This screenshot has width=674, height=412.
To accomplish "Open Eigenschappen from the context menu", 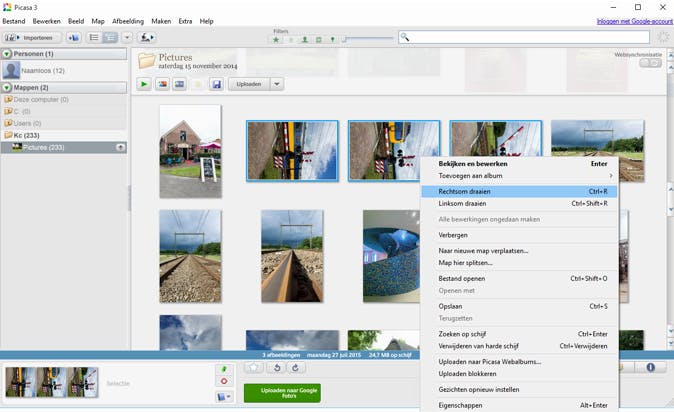I will [519, 405].
